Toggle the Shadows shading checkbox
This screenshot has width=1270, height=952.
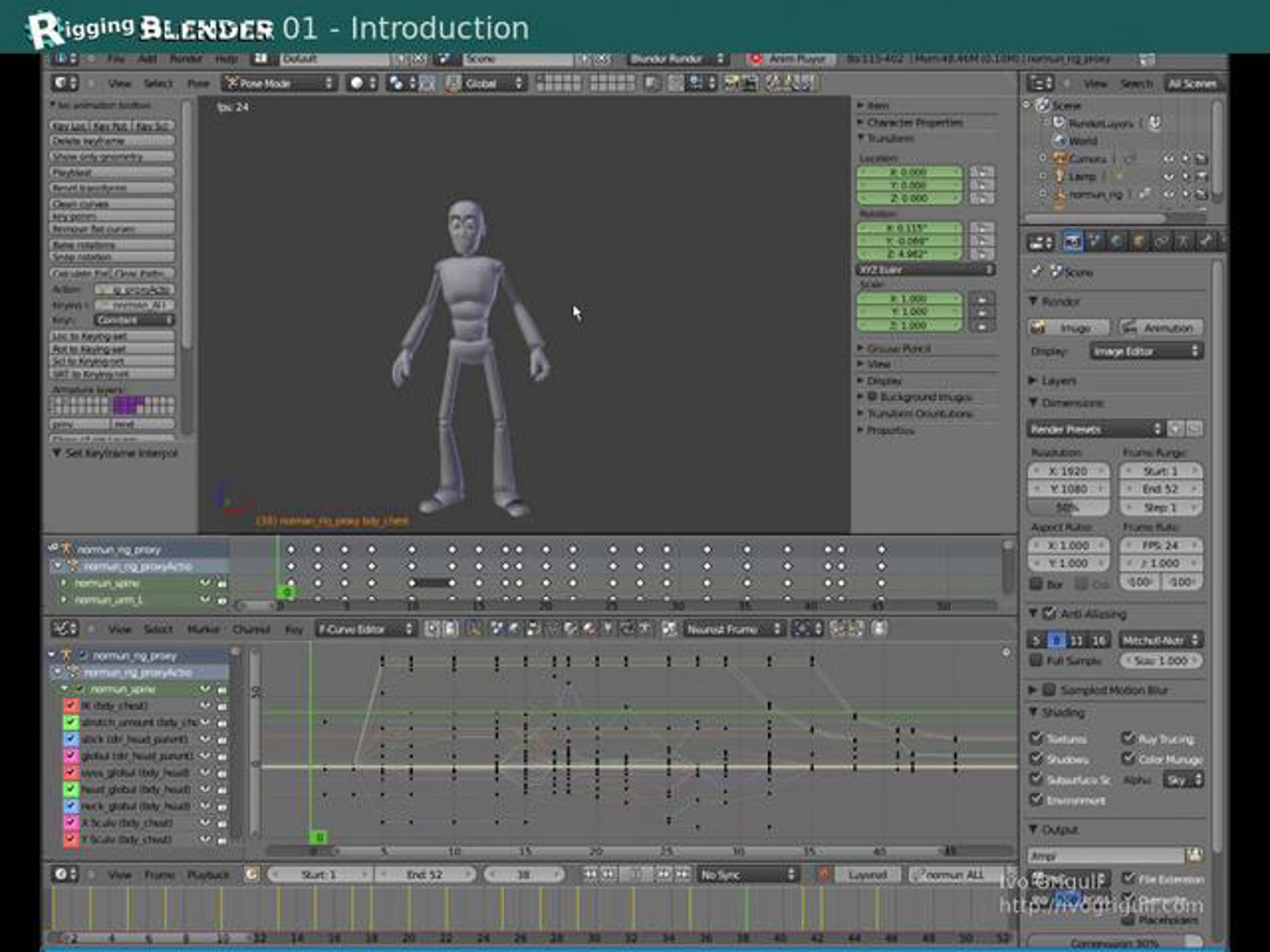(1036, 758)
